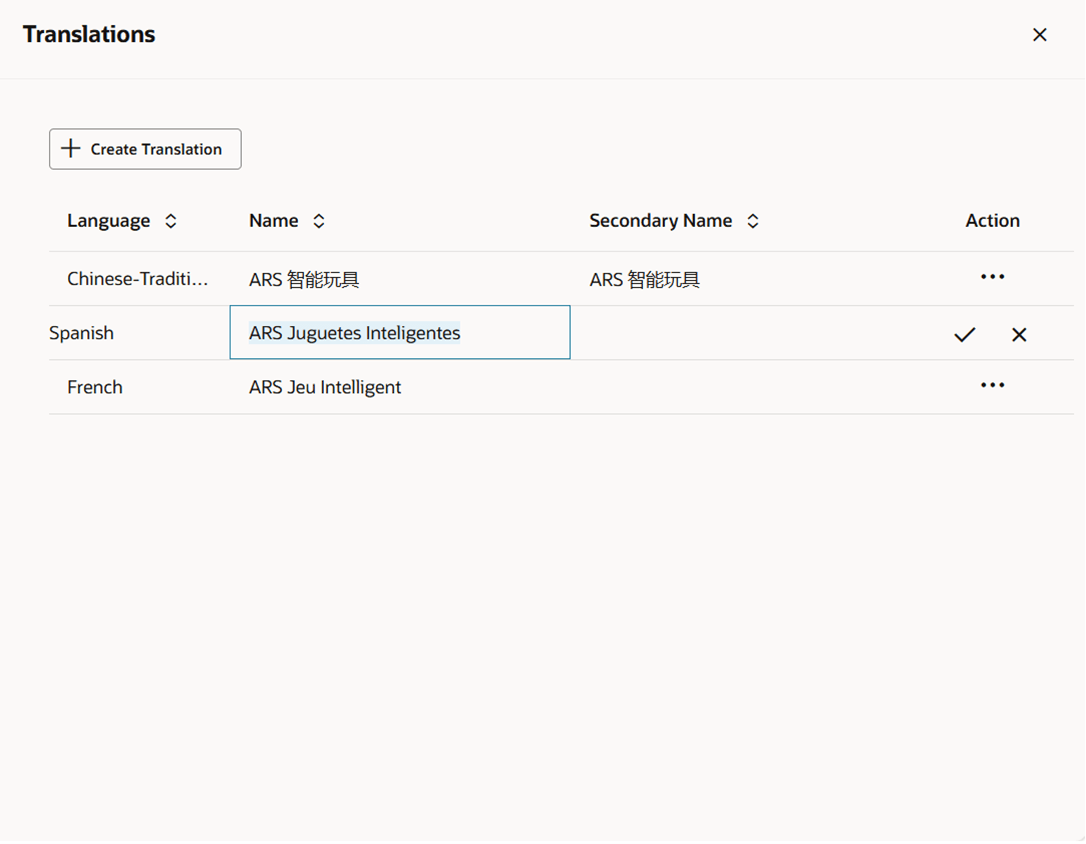Sort by Secondary Name column arrows

(753, 221)
